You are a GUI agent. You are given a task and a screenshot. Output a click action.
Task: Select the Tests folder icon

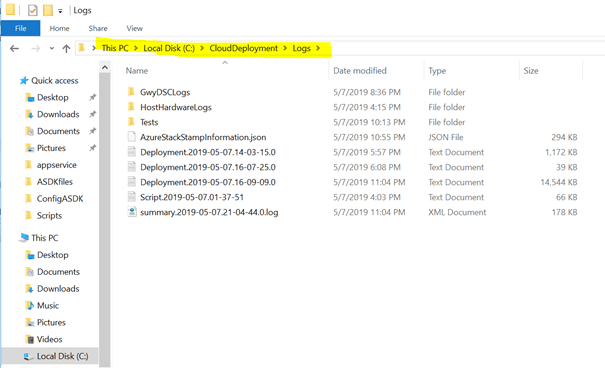[132, 122]
